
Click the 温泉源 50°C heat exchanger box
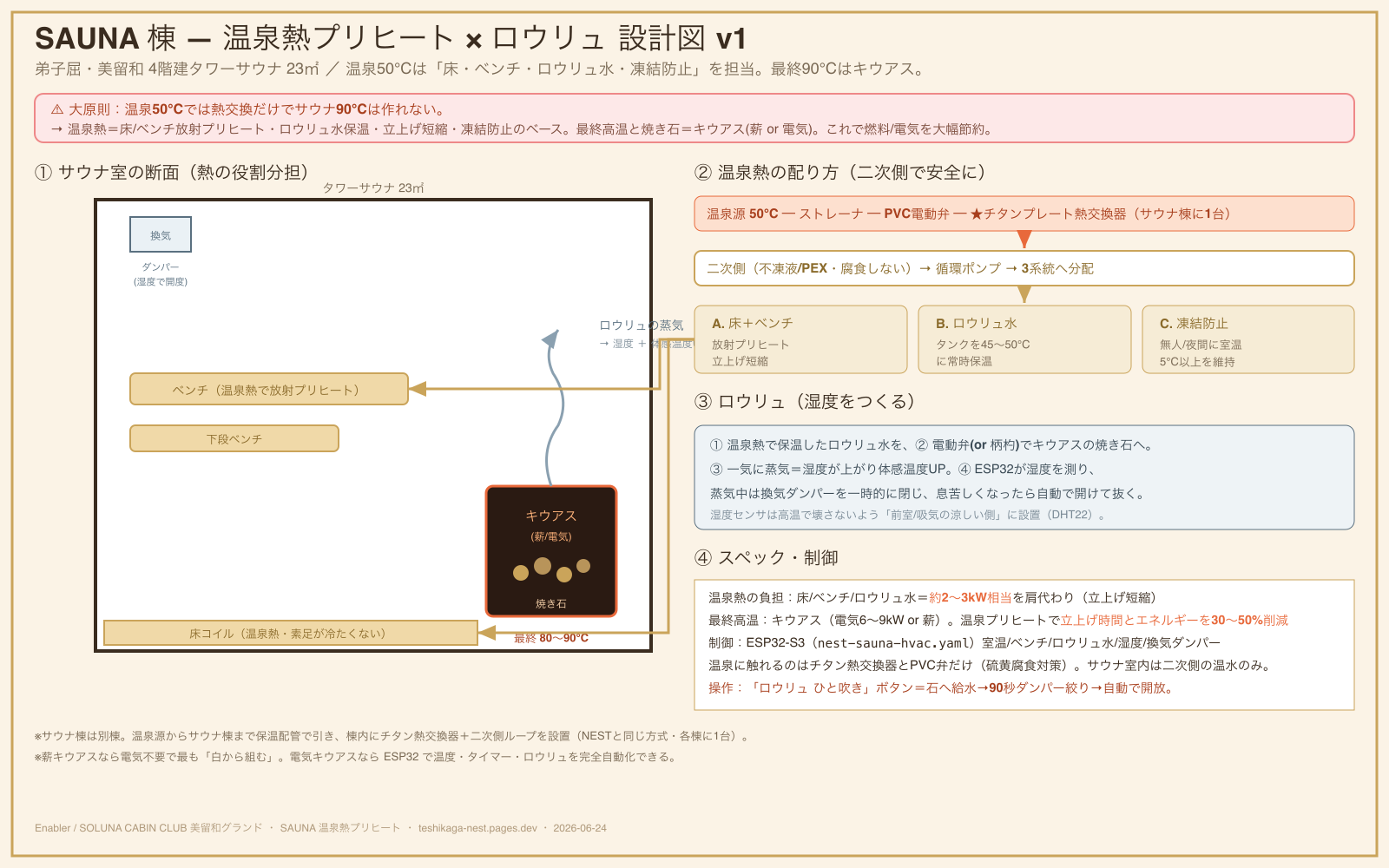(x=1024, y=214)
